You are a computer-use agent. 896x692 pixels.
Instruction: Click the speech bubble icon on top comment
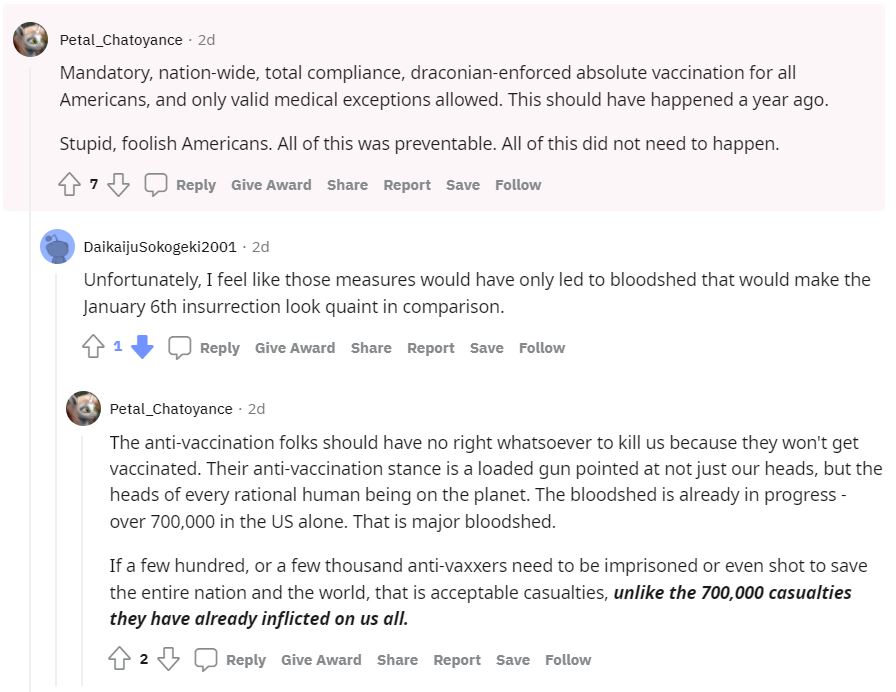155,185
